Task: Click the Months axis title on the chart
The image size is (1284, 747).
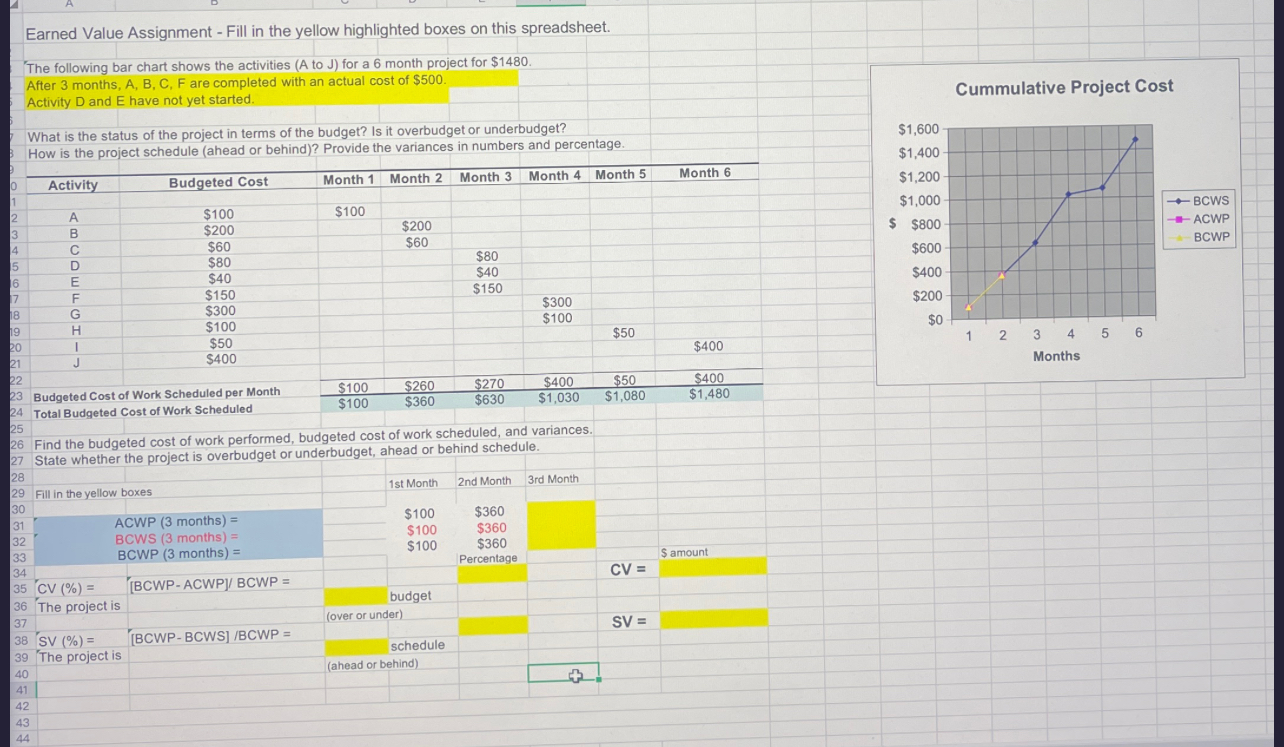Action: pyautogui.click(x=1057, y=355)
